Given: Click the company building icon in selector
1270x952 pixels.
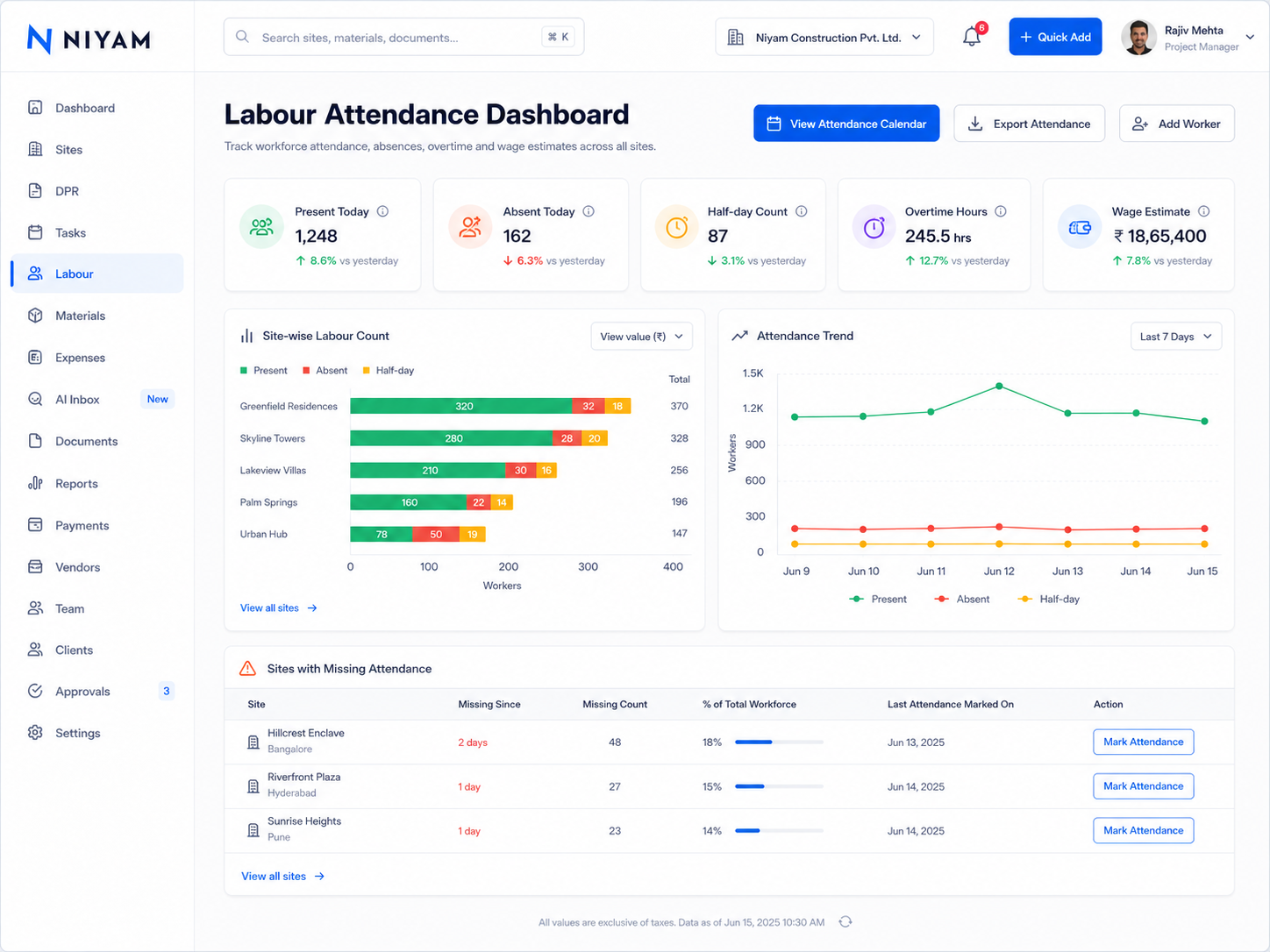Looking at the screenshot, I should (x=736, y=38).
